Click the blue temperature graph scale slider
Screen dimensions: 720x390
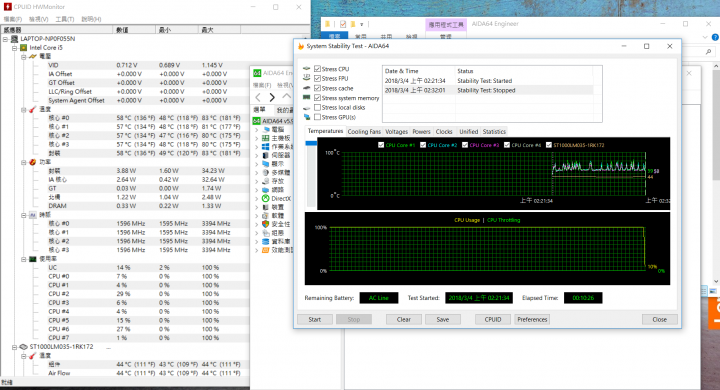coord(311,143)
